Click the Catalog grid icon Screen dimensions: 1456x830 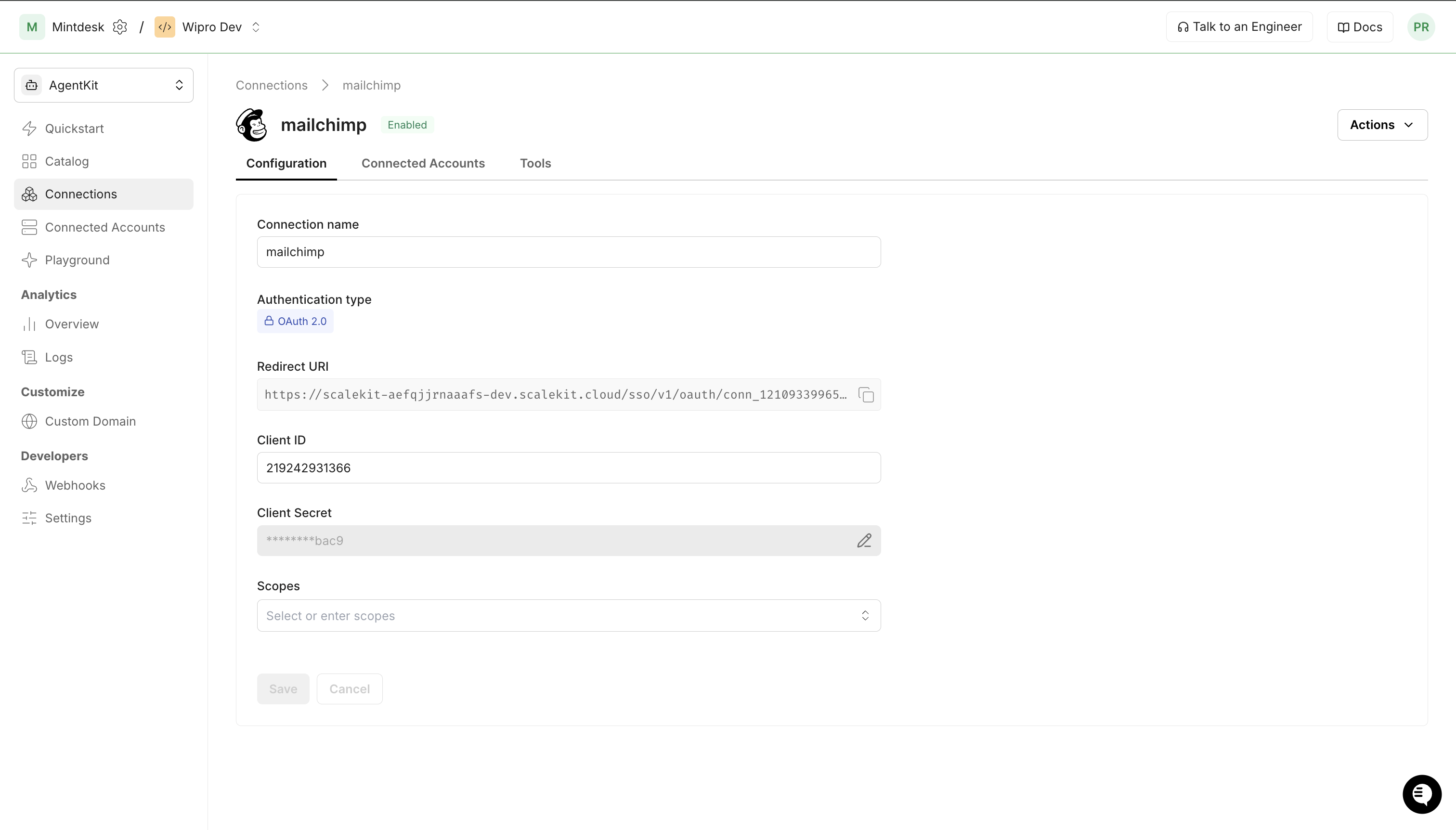click(x=30, y=161)
